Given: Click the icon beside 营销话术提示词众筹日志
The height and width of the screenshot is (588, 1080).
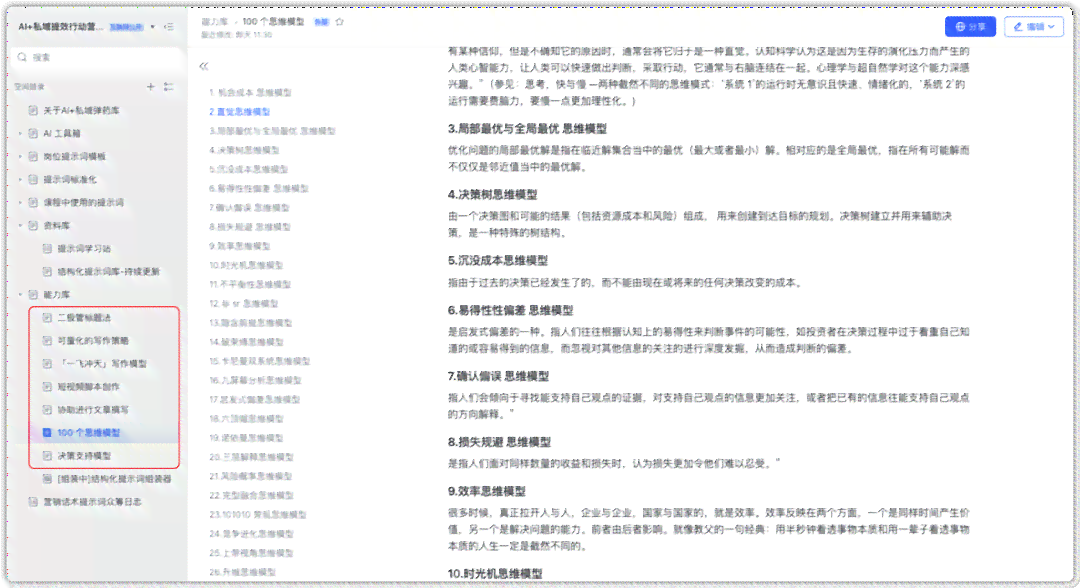Looking at the screenshot, I should pos(33,502).
